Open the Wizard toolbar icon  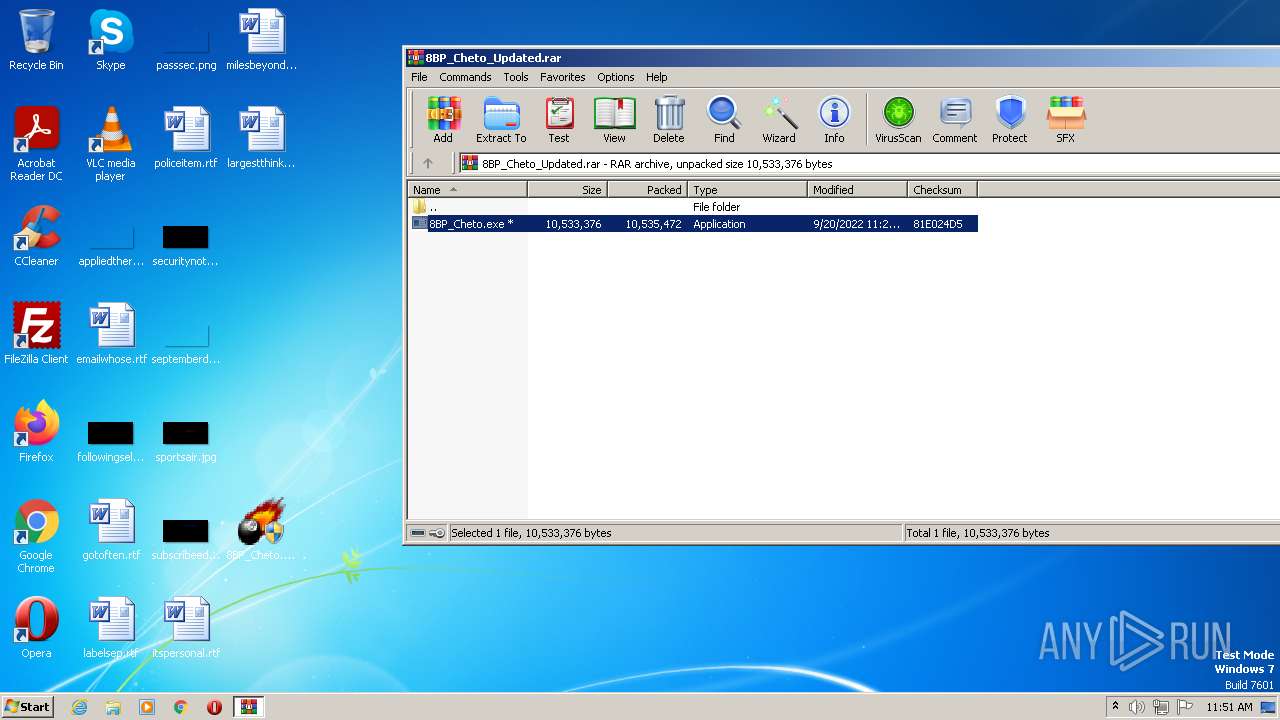point(779,120)
